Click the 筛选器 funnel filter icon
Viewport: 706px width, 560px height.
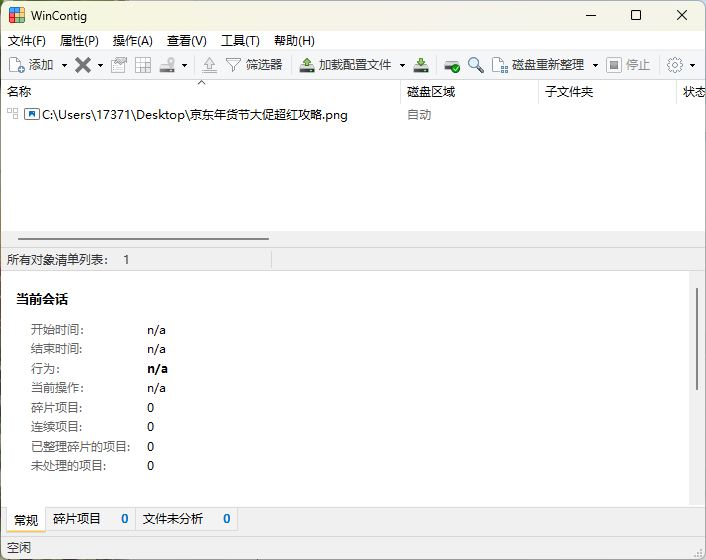tap(233, 65)
